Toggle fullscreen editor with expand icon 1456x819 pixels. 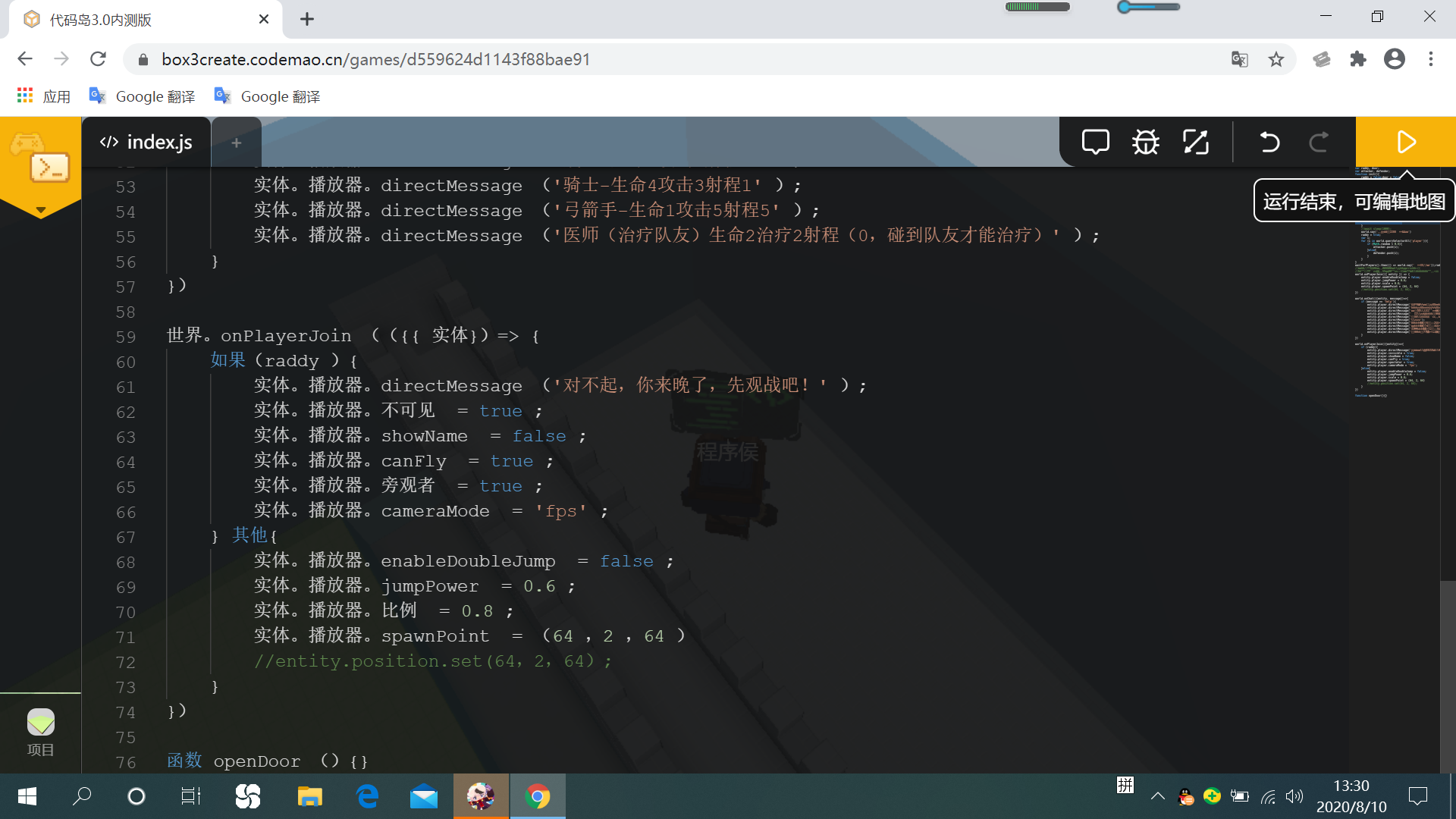[1196, 142]
